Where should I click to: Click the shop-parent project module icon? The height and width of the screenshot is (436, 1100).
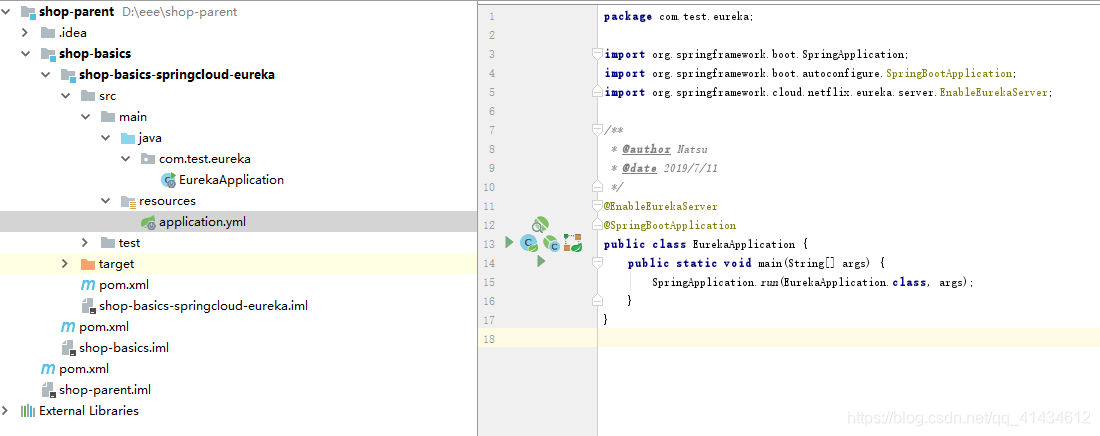click(x=28, y=12)
